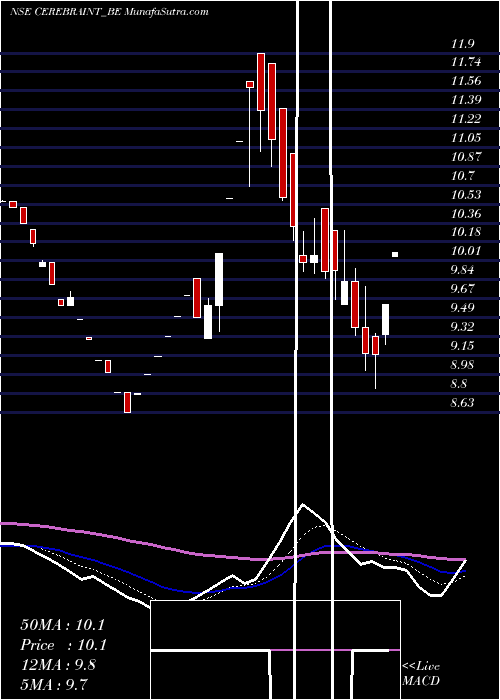Click the <<Live MACD label
Image resolution: width=500 pixels, height=700 pixels.
[x=421, y=674]
